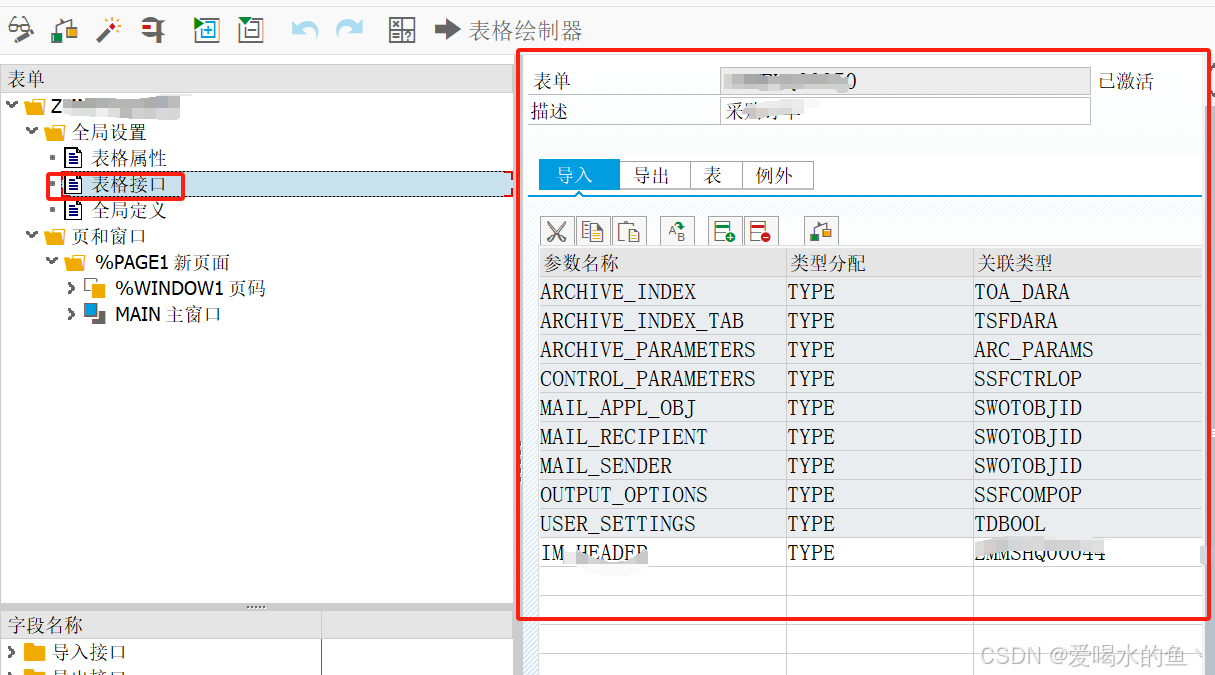Collapse the %PAGE1 新页面 node
The height and width of the screenshot is (675, 1215).
(53, 261)
